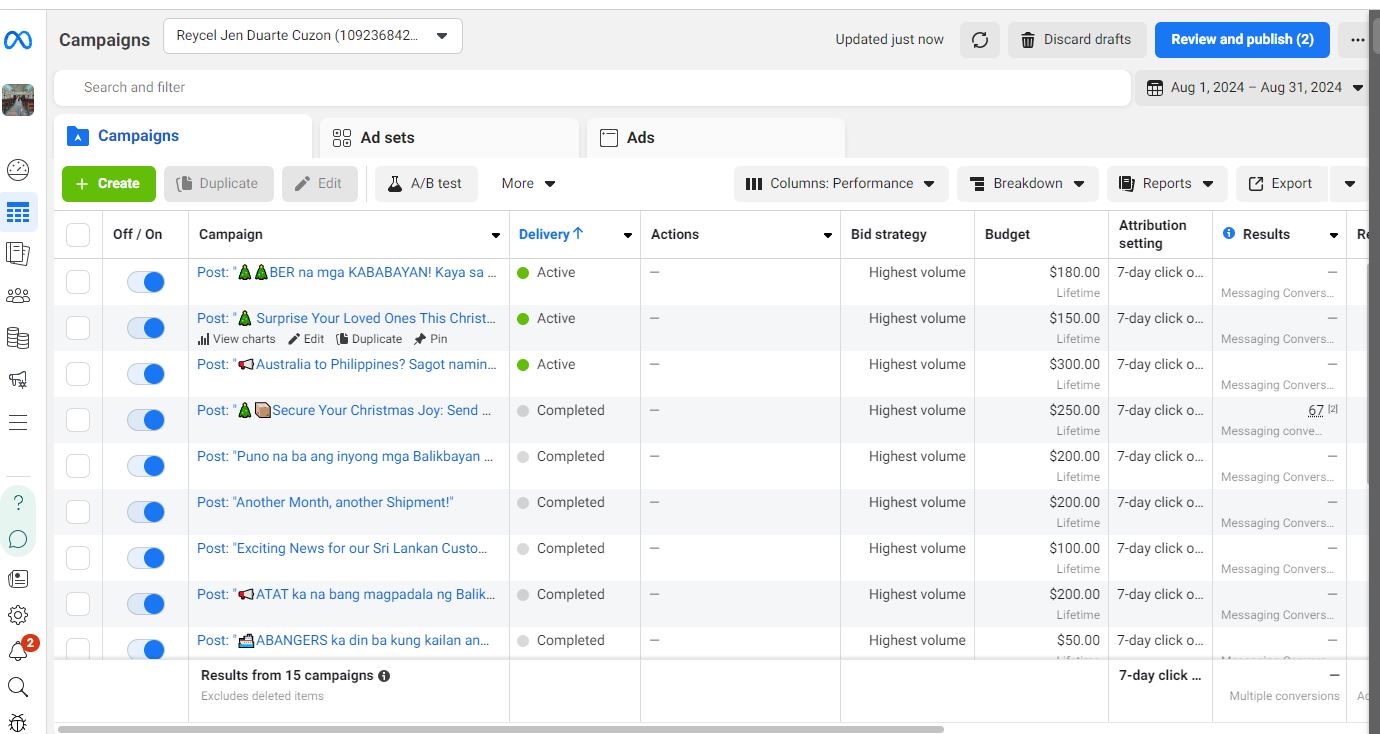Open the three-dot more options menu

point(1357,40)
